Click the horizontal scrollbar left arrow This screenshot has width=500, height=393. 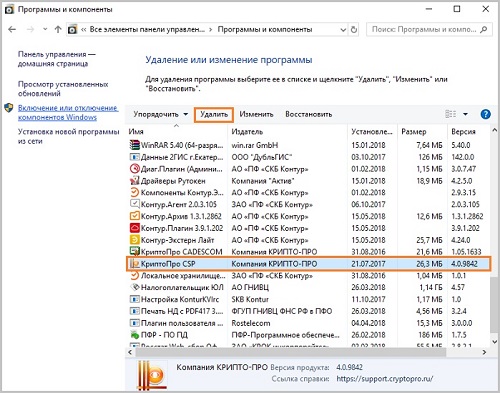(x=130, y=352)
